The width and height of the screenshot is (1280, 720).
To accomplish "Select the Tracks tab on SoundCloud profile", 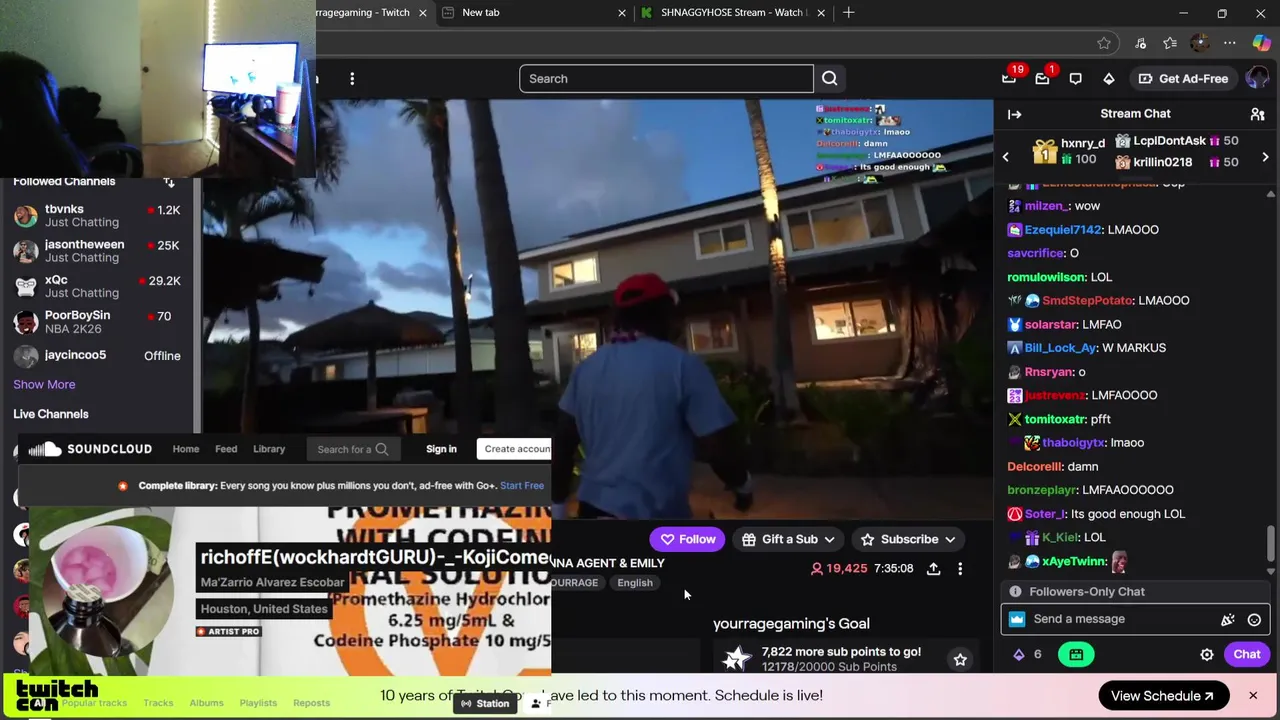I will [158, 703].
